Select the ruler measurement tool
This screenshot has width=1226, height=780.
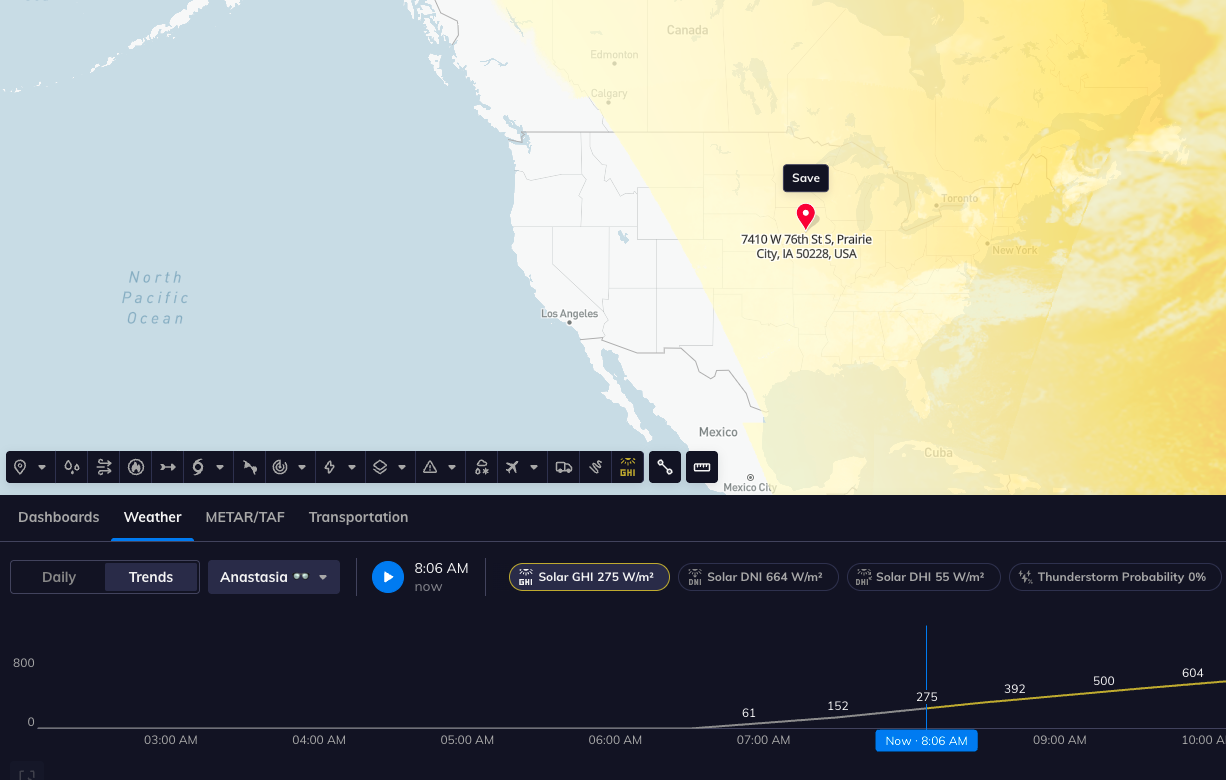[x=702, y=467]
